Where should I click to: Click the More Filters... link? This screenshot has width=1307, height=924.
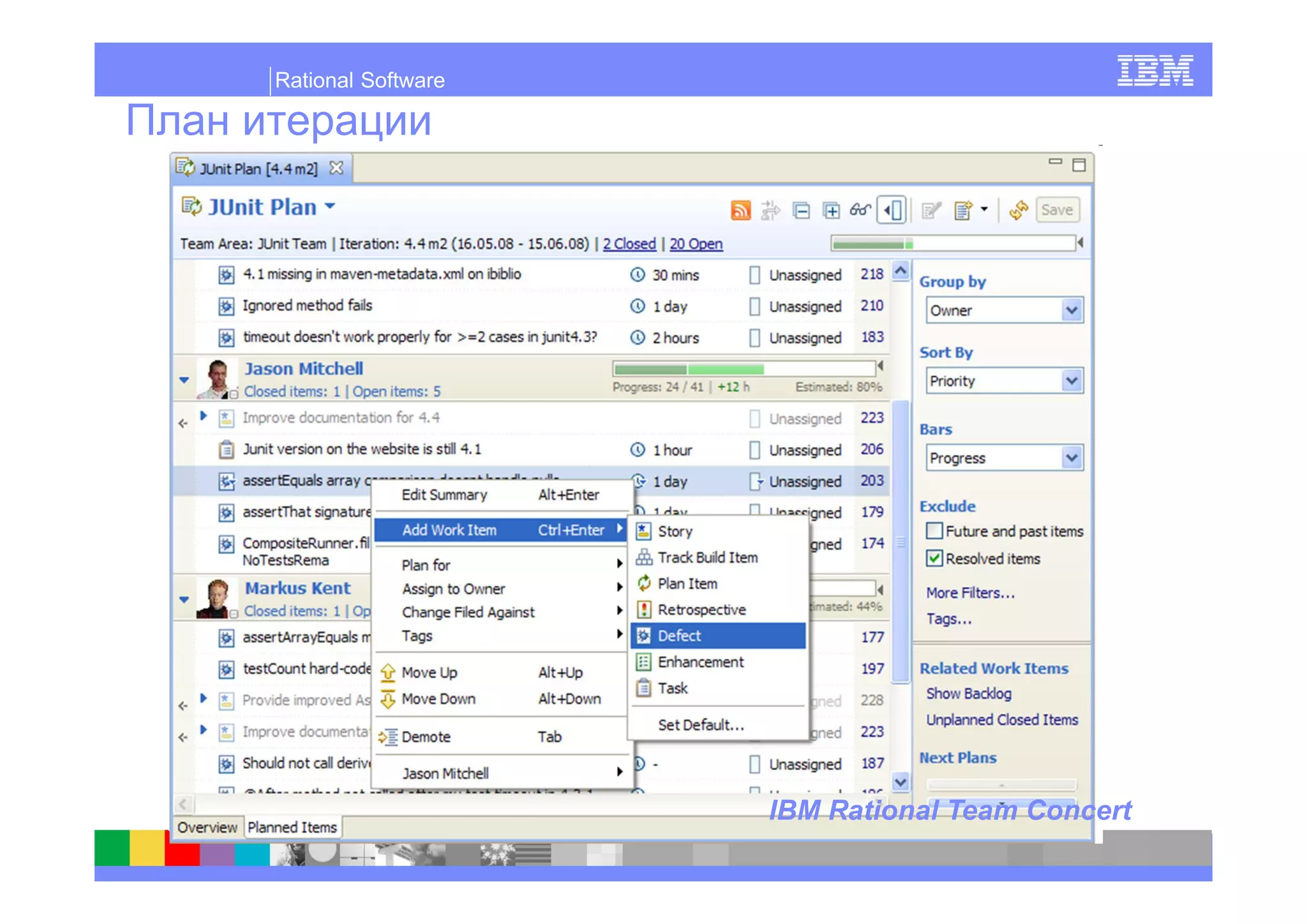(x=970, y=593)
